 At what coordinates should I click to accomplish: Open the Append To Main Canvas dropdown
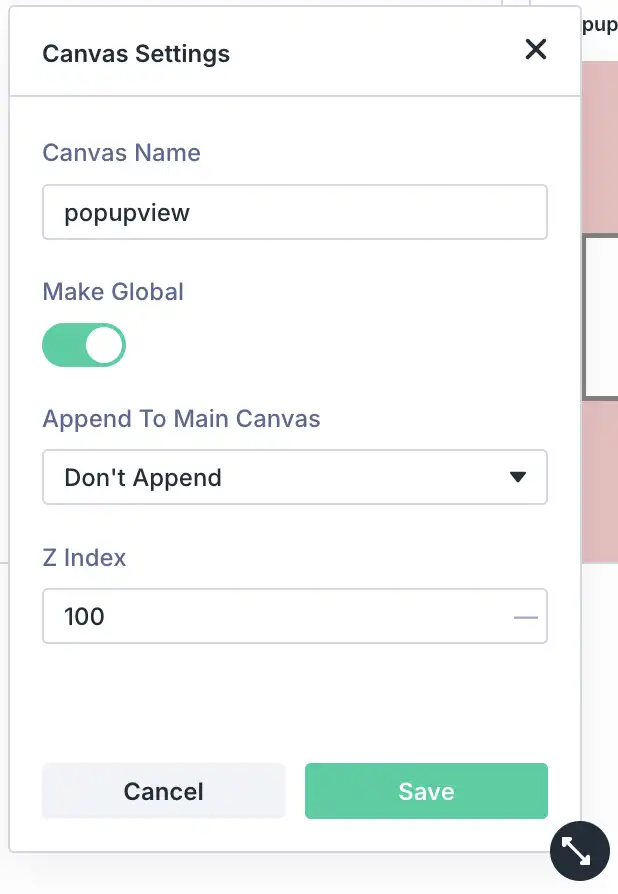(x=294, y=477)
